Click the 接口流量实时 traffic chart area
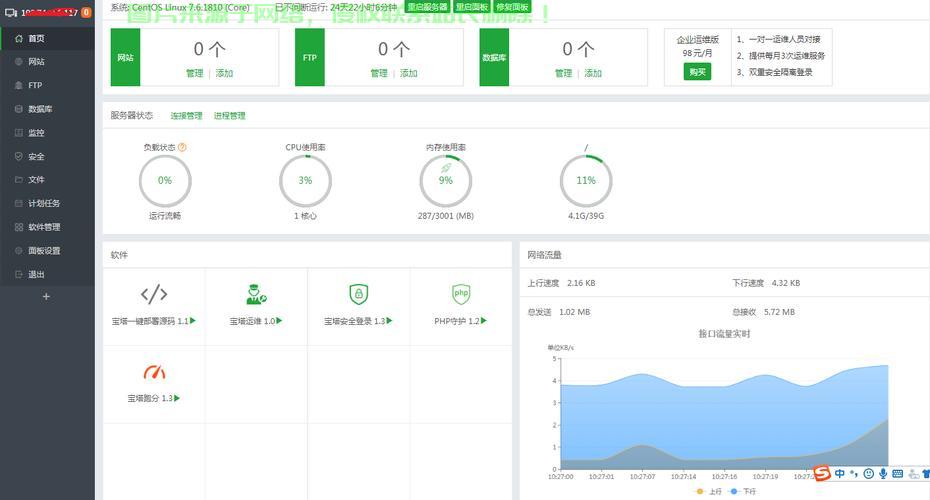930x500 pixels. [724, 413]
